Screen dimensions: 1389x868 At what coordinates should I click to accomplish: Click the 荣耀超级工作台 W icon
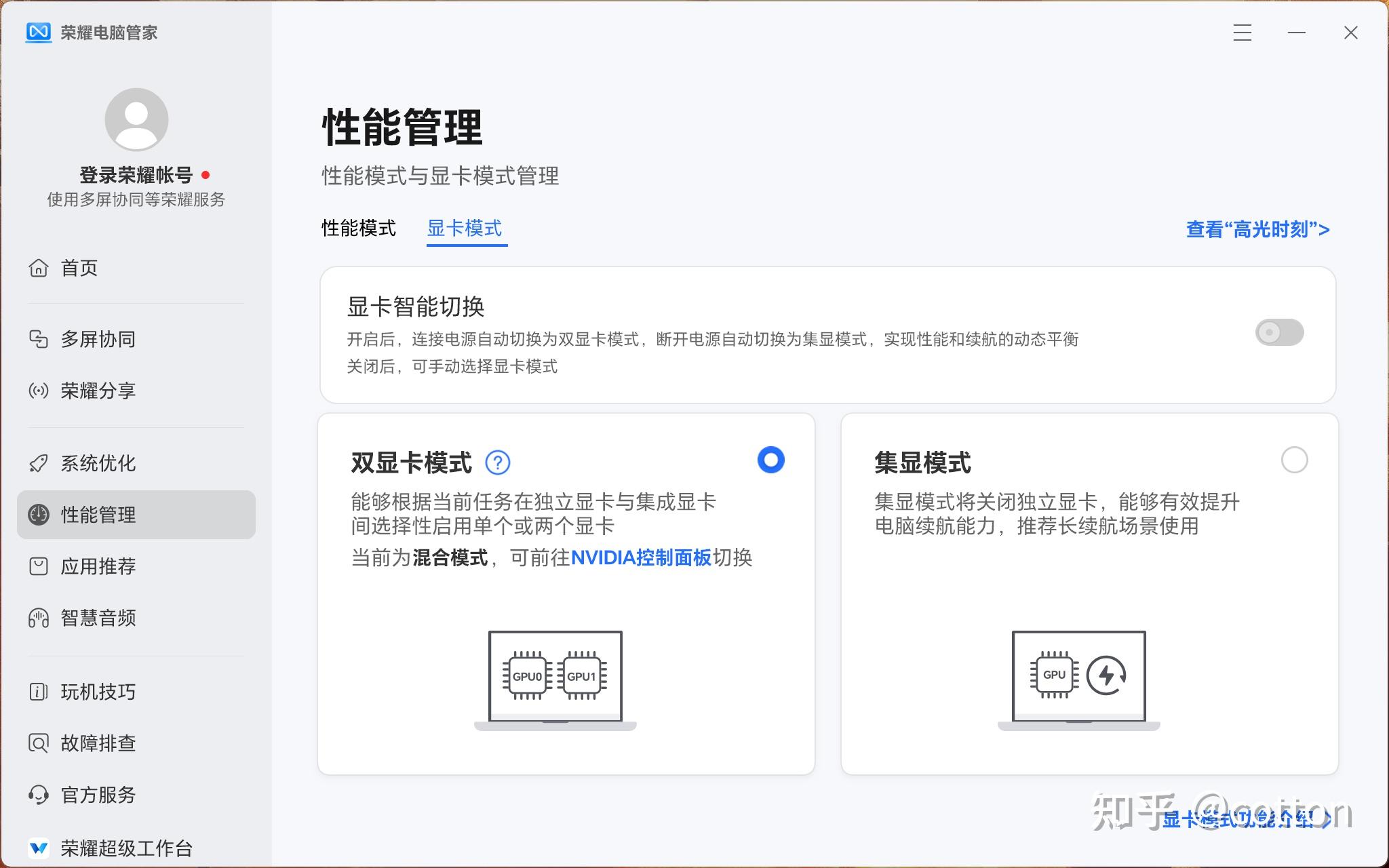point(39,848)
